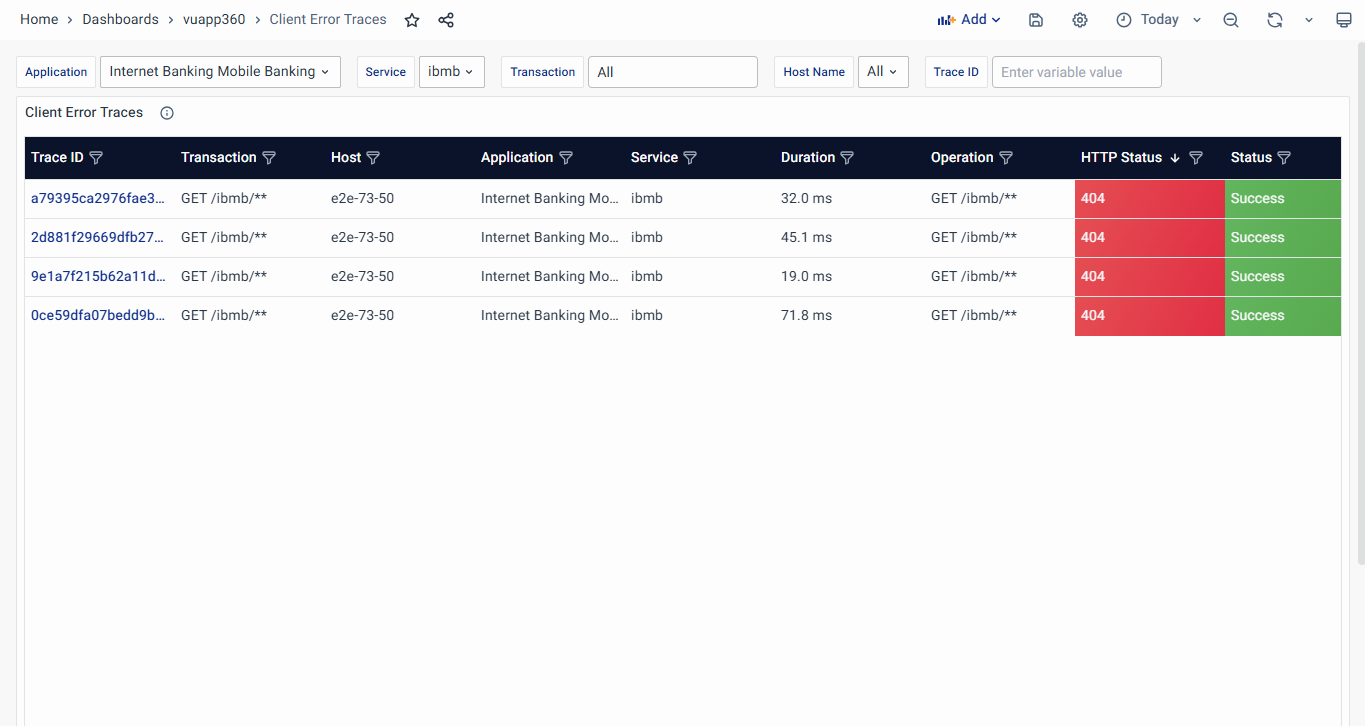Refresh the dashboard
1365x726 pixels.
pos(1274,20)
